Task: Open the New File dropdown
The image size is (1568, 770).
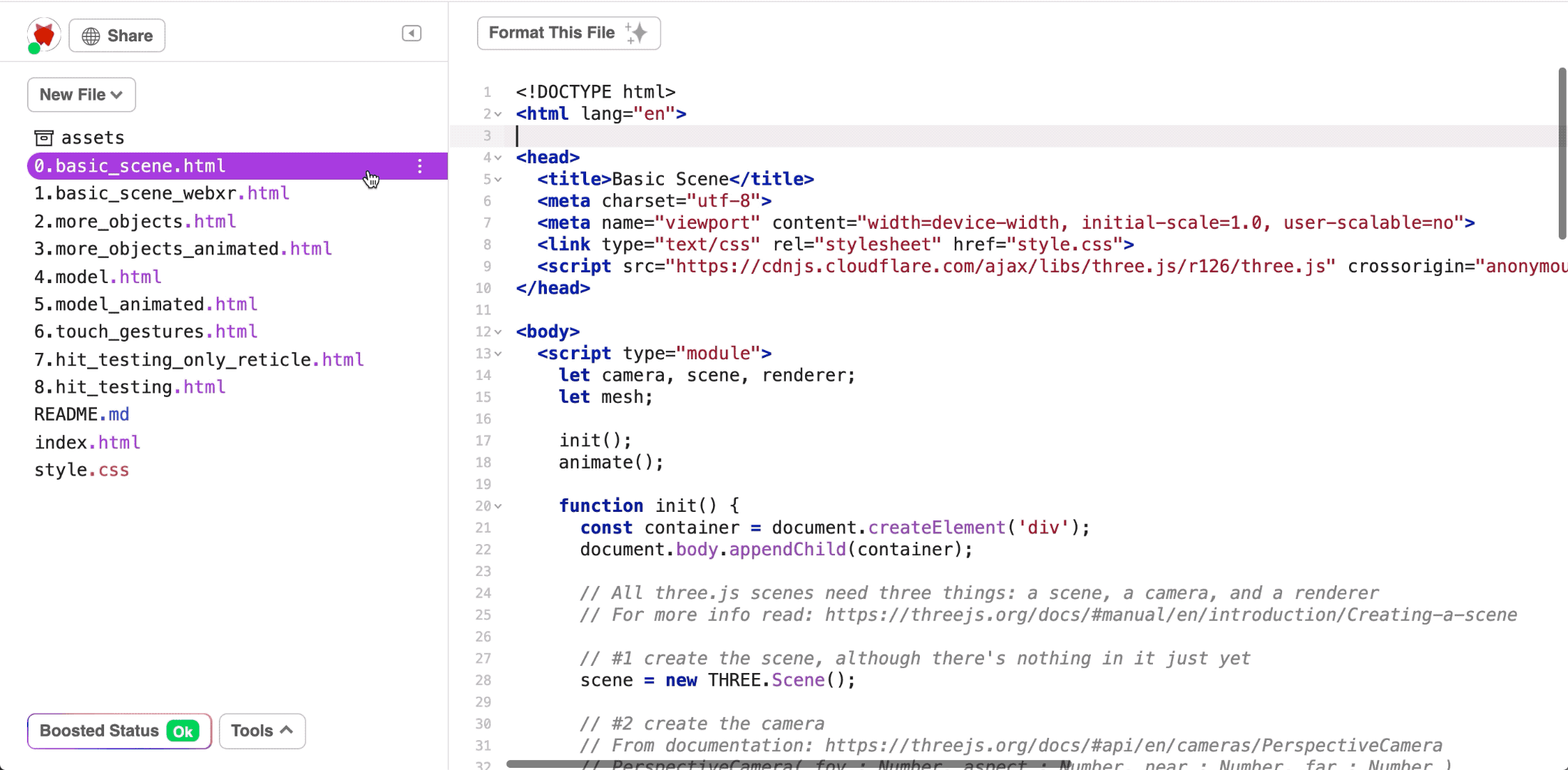Action: [81, 94]
